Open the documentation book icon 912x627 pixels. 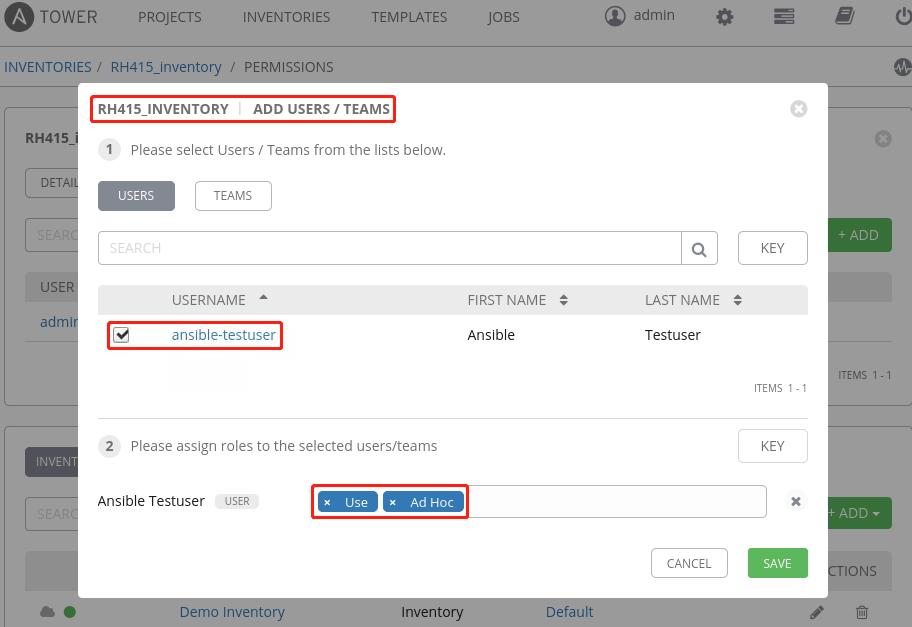click(845, 17)
